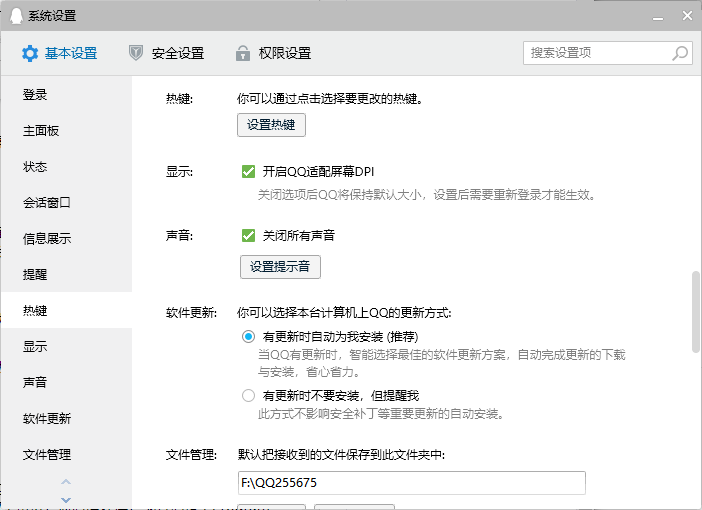This screenshot has height=510, width=702.
Task: Select 声音 in the sidebar
Action: (67, 382)
